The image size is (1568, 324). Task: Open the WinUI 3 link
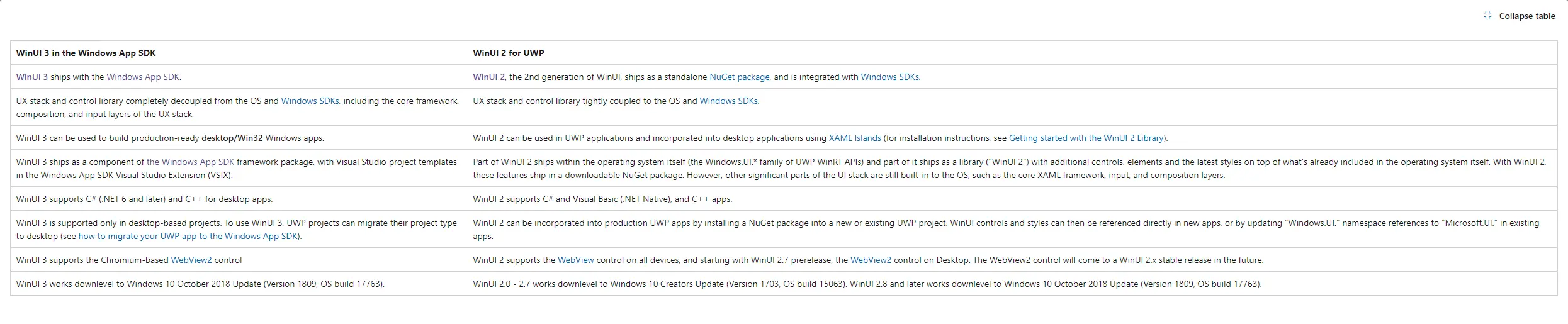(x=32, y=77)
